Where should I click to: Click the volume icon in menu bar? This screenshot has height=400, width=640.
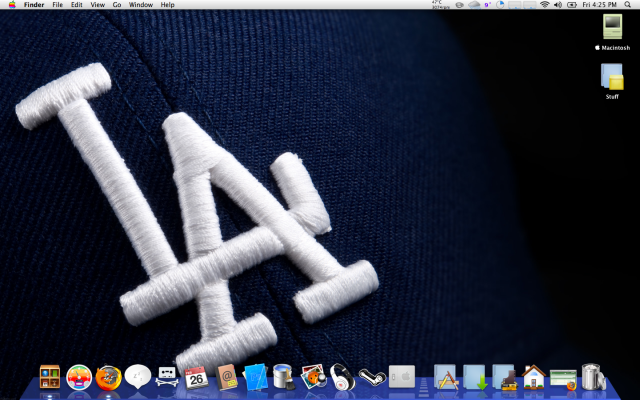tap(558, 4)
